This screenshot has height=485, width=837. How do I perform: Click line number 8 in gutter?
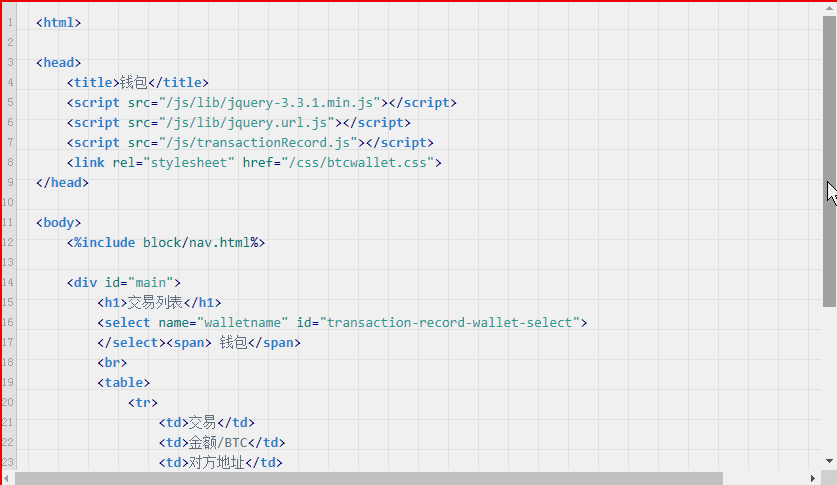click(10, 162)
